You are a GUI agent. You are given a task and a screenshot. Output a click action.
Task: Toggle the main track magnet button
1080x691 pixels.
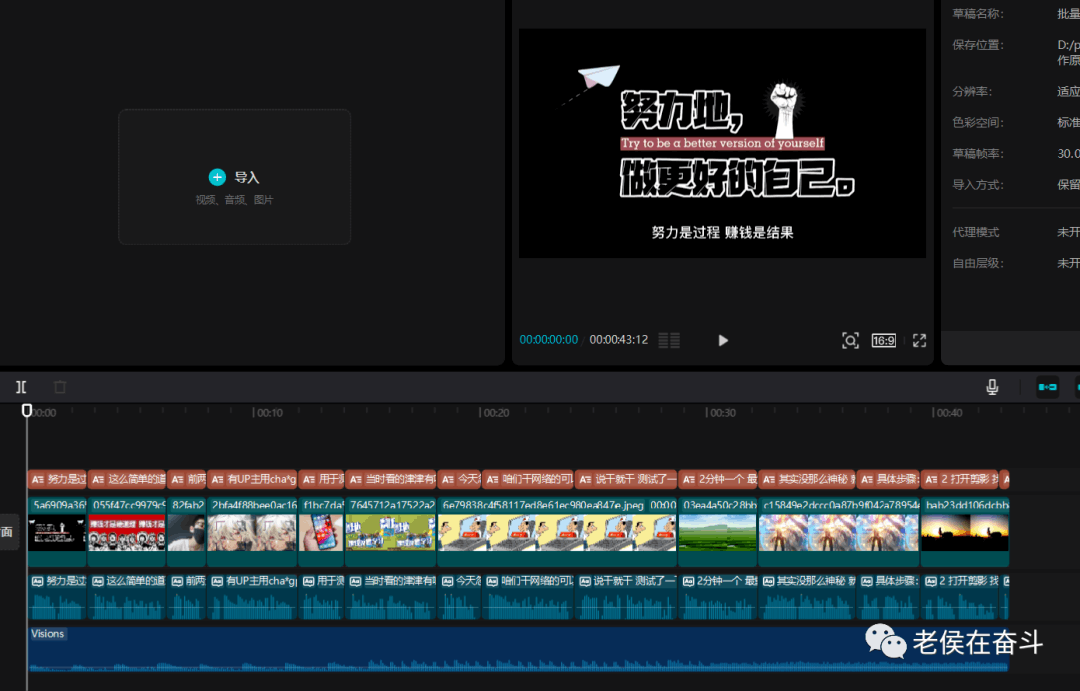[1047, 387]
